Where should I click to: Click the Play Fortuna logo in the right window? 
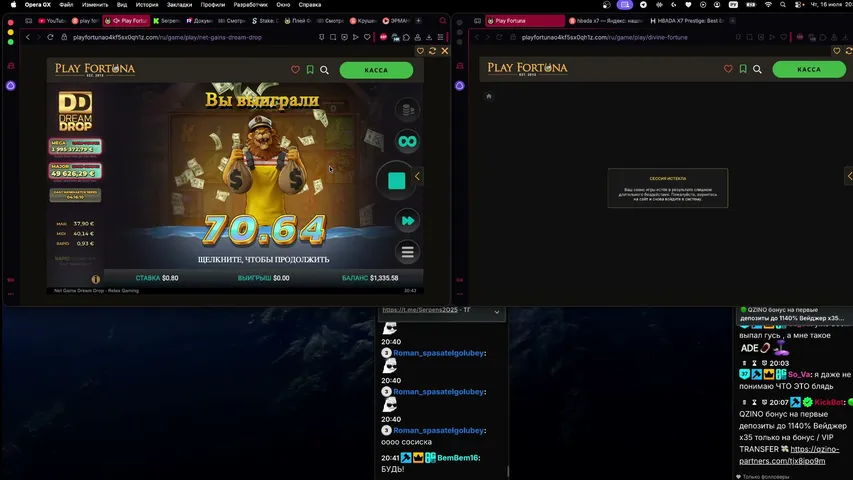click(528, 69)
